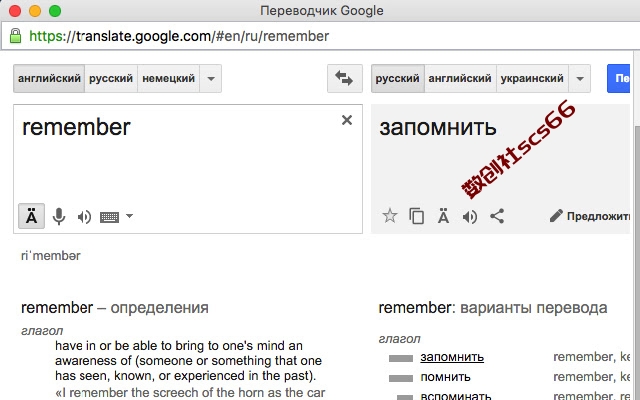The width and height of the screenshot is (640, 400).
Task: Toggle source transliteration Ä button
Action: tap(31, 216)
